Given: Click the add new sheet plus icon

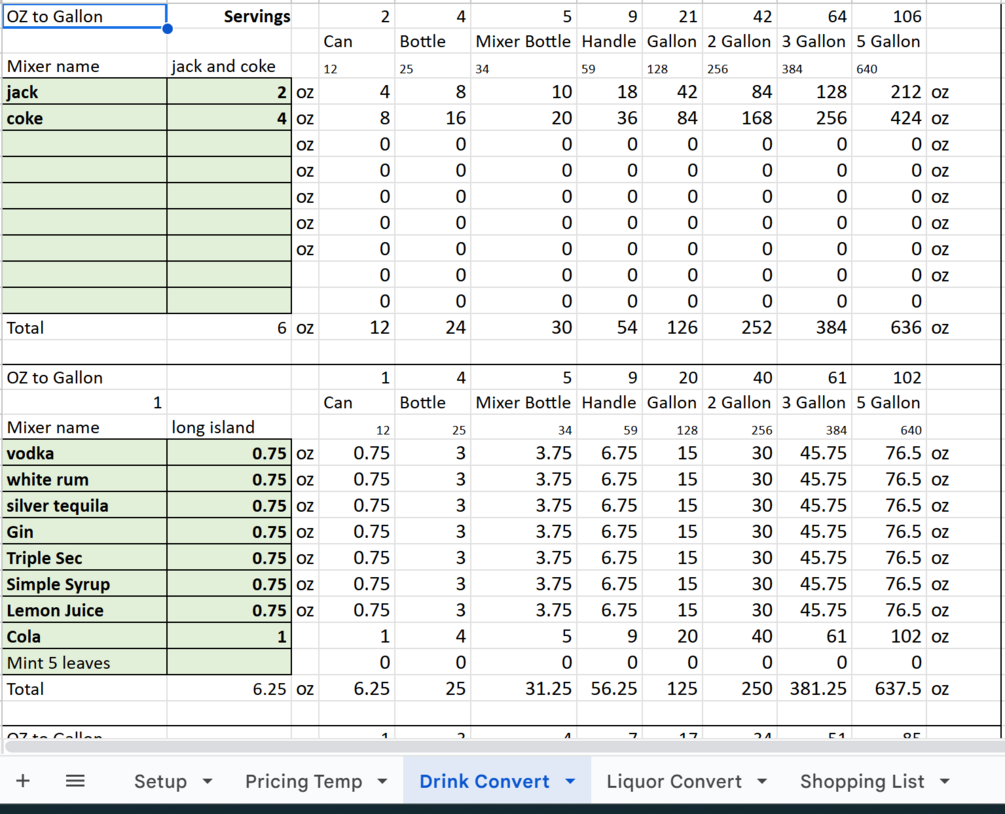Looking at the screenshot, I should click(x=22, y=781).
